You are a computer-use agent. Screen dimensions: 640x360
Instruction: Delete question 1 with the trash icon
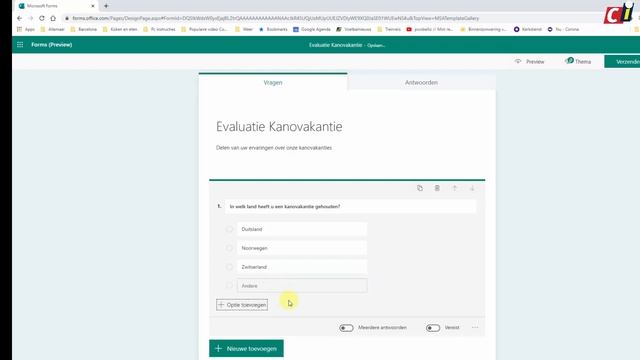437,188
